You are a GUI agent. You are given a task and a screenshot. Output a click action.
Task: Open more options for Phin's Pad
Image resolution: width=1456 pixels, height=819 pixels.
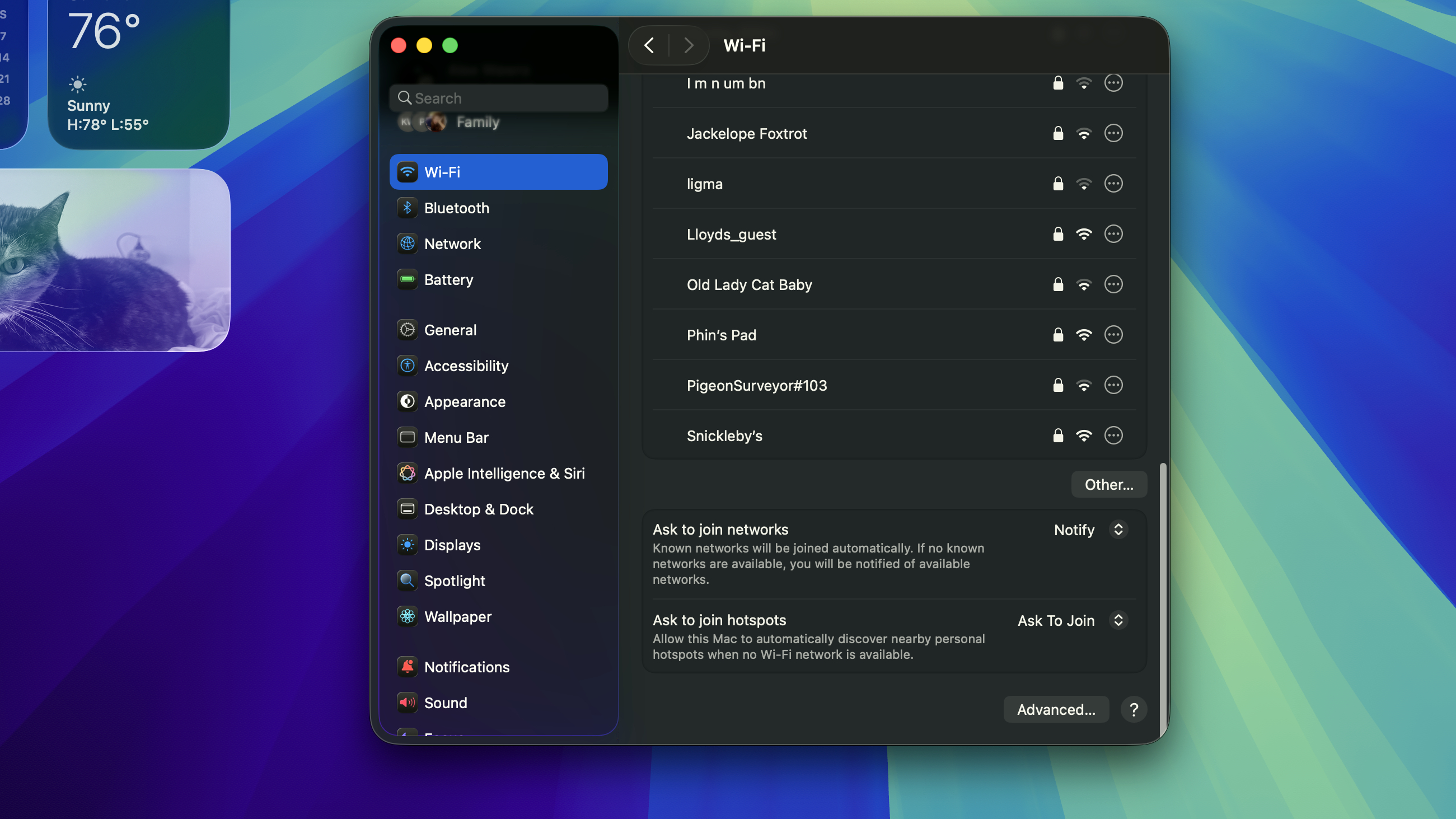click(1113, 335)
